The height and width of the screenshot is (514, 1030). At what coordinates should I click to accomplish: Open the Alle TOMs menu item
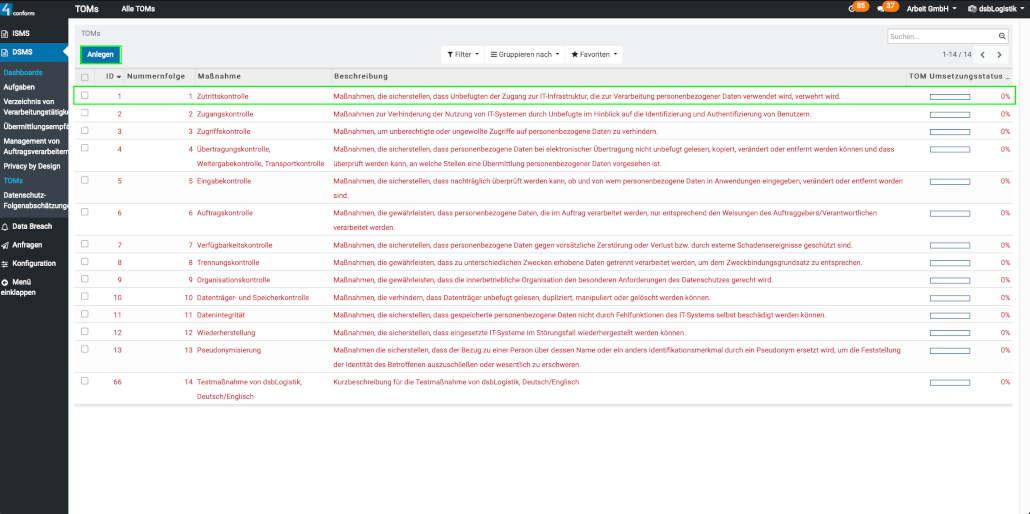coord(138,8)
